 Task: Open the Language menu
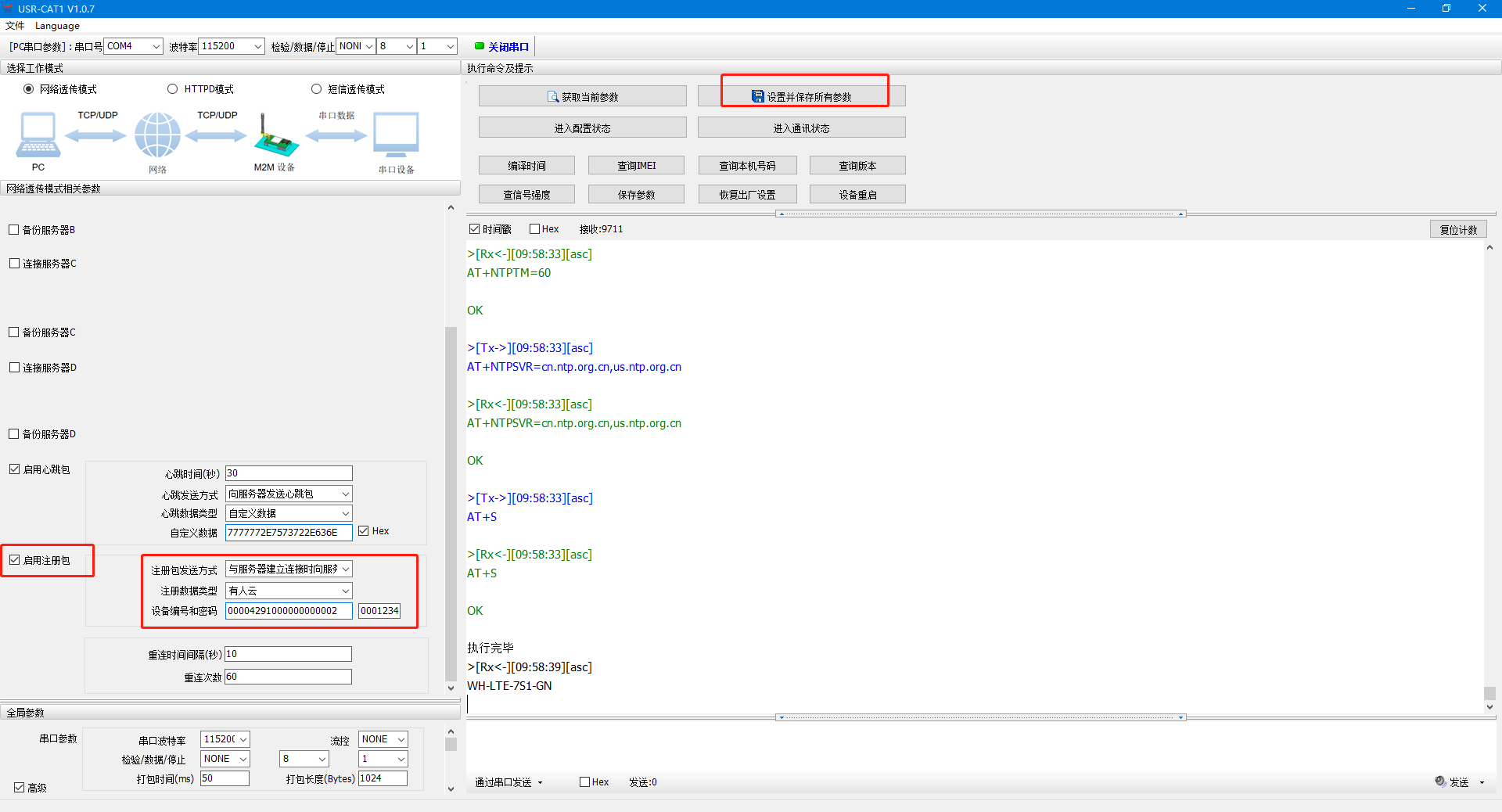tap(57, 26)
